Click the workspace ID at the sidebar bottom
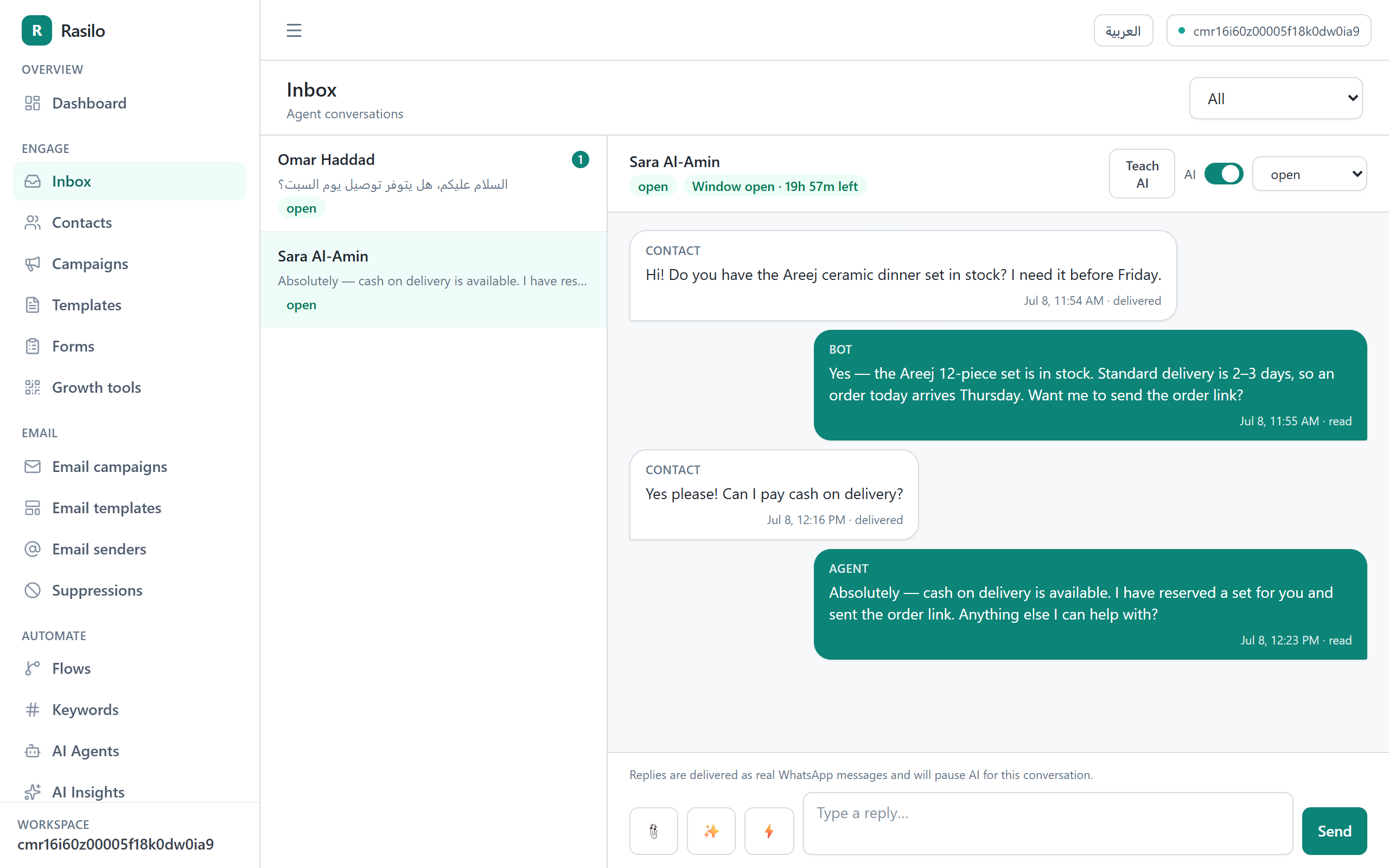 pyautogui.click(x=116, y=844)
